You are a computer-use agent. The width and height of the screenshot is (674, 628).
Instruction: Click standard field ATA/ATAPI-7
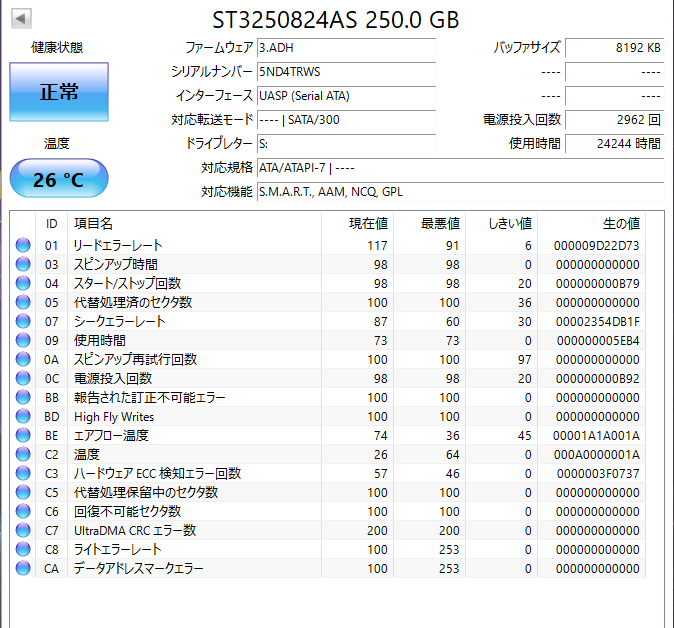(460, 168)
